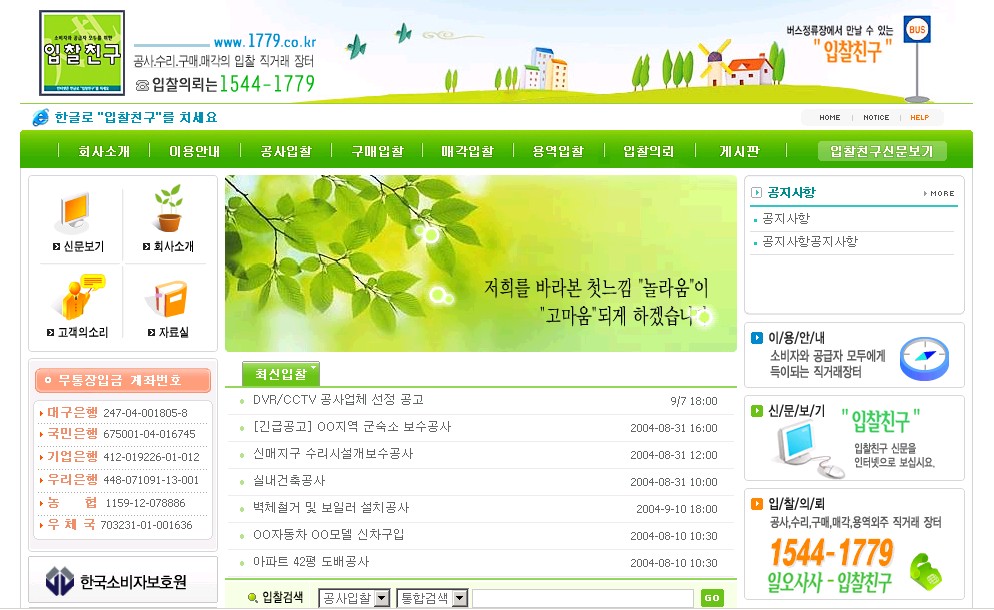Click the Internet Explorer icon beside 한글로 입찰친구
The image size is (994, 610).
tap(41, 117)
